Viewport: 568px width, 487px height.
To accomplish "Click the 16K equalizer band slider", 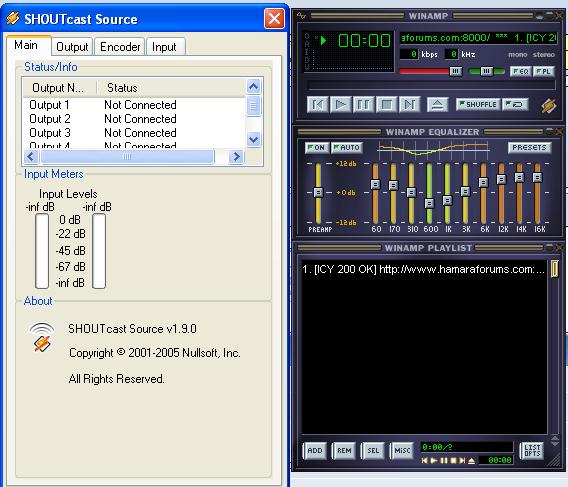I will click(x=537, y=192).
